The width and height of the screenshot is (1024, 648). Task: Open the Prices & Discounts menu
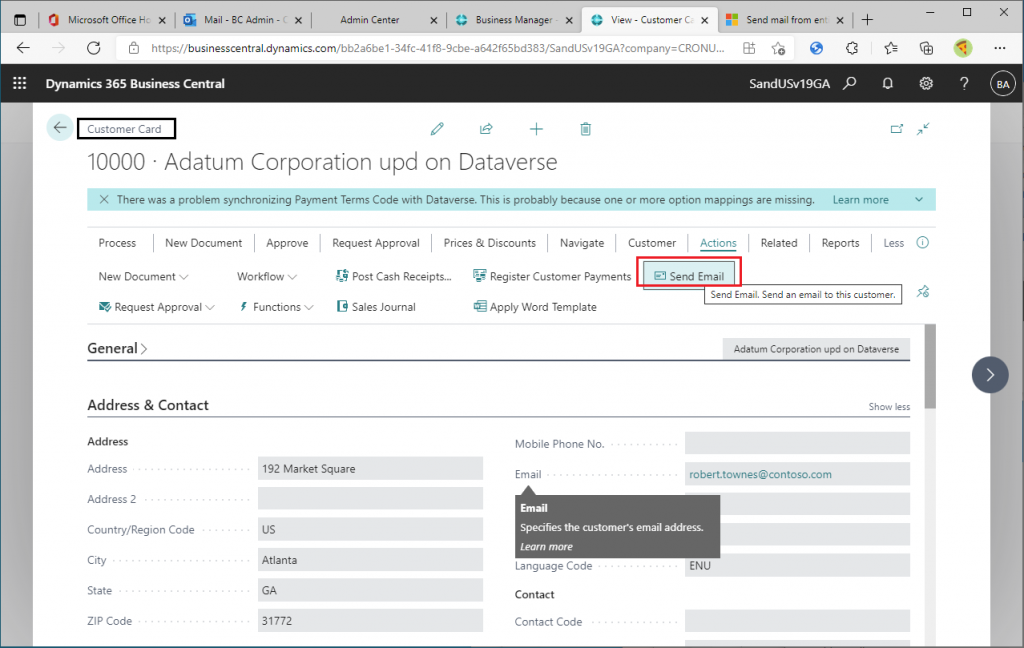click(x=490, y=243)
